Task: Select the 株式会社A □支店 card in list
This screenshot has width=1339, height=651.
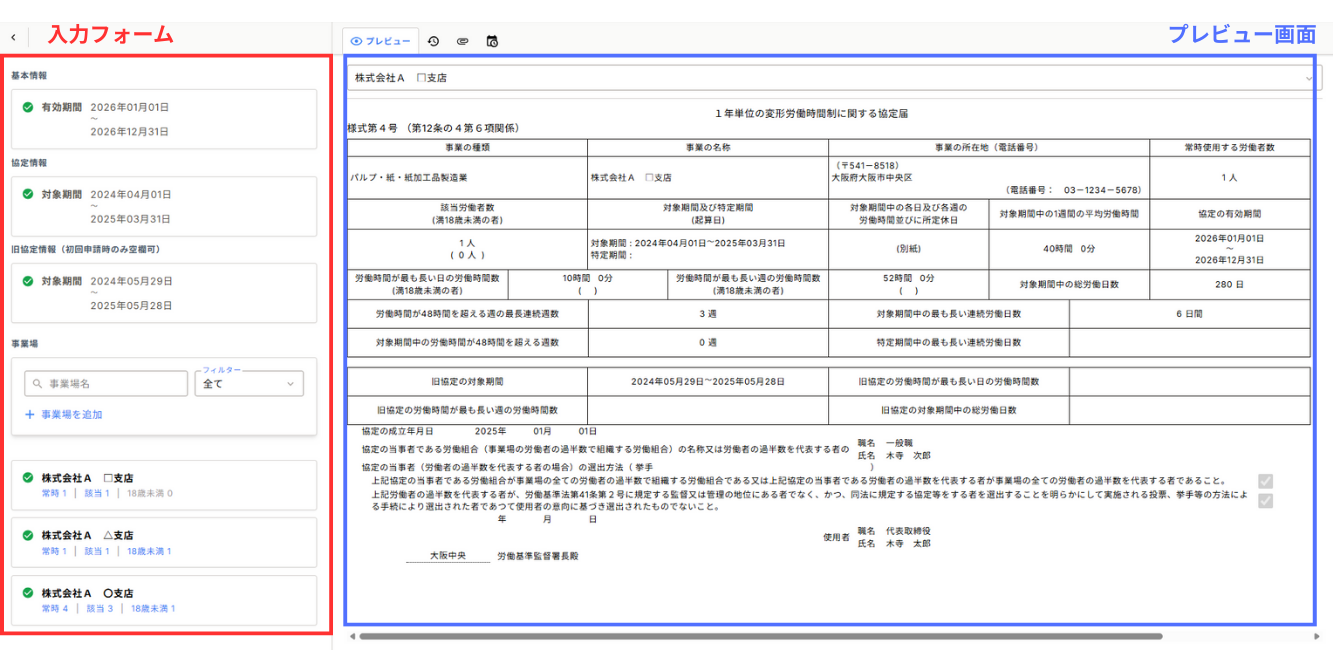Action: [x=164, y=485]
